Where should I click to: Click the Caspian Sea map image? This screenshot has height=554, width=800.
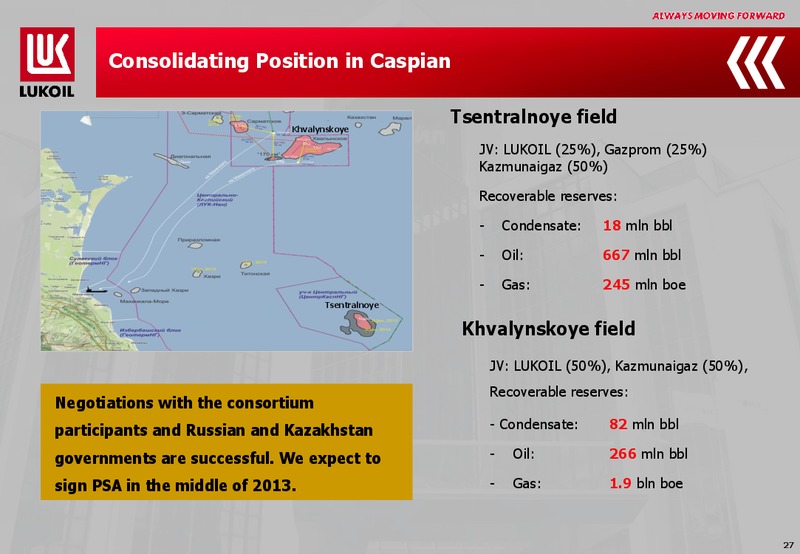tap(227, 231)
